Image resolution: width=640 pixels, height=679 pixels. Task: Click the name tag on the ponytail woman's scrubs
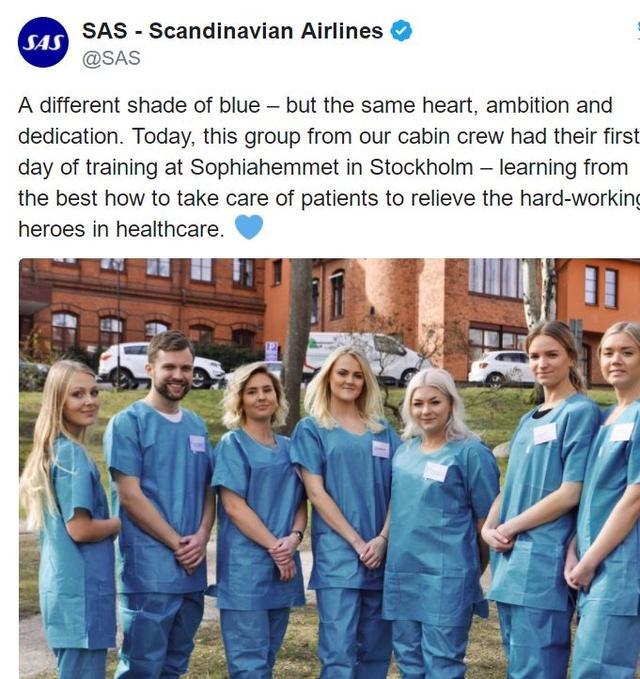click(x=544, y=433)
